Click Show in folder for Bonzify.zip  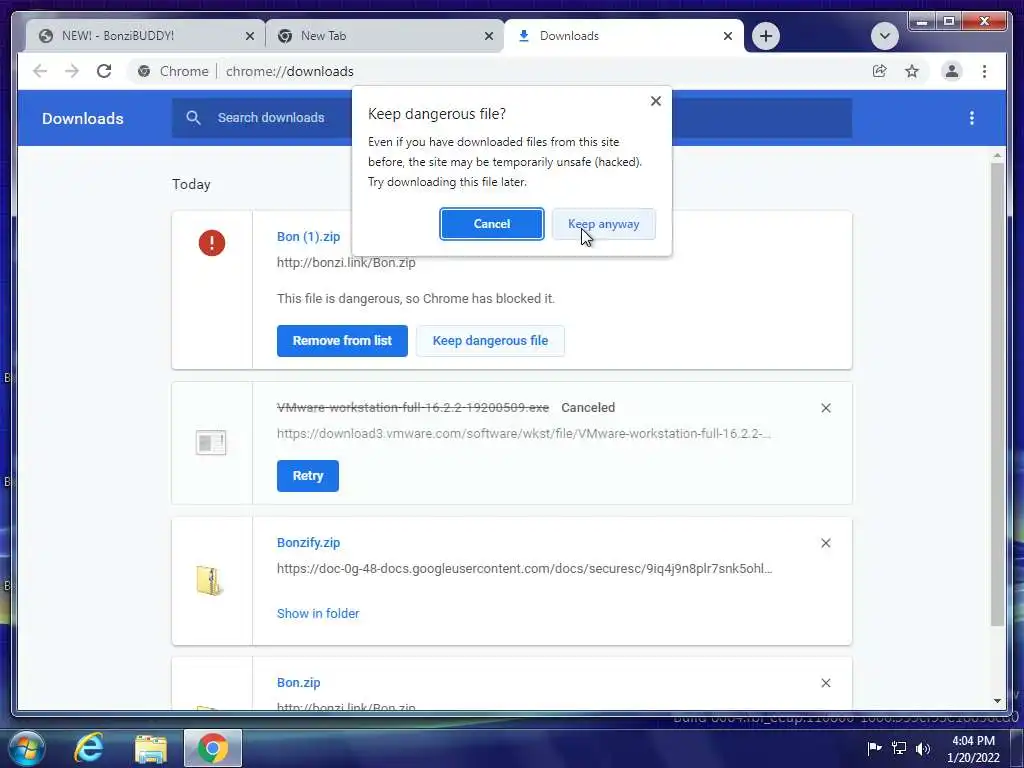tap(318, 613)
